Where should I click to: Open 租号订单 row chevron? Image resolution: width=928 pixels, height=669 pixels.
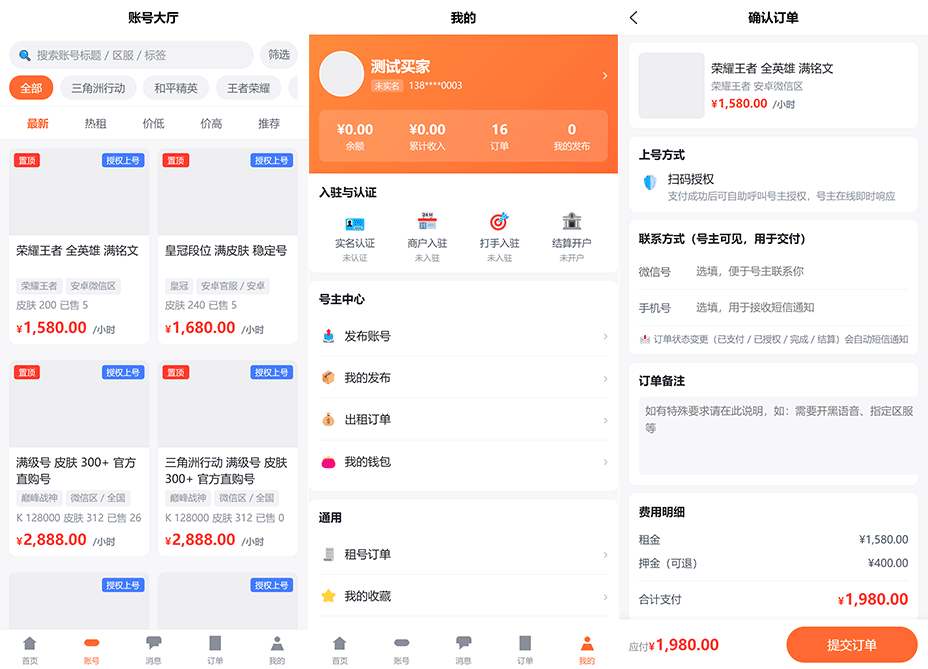click(x=605, y=555)
